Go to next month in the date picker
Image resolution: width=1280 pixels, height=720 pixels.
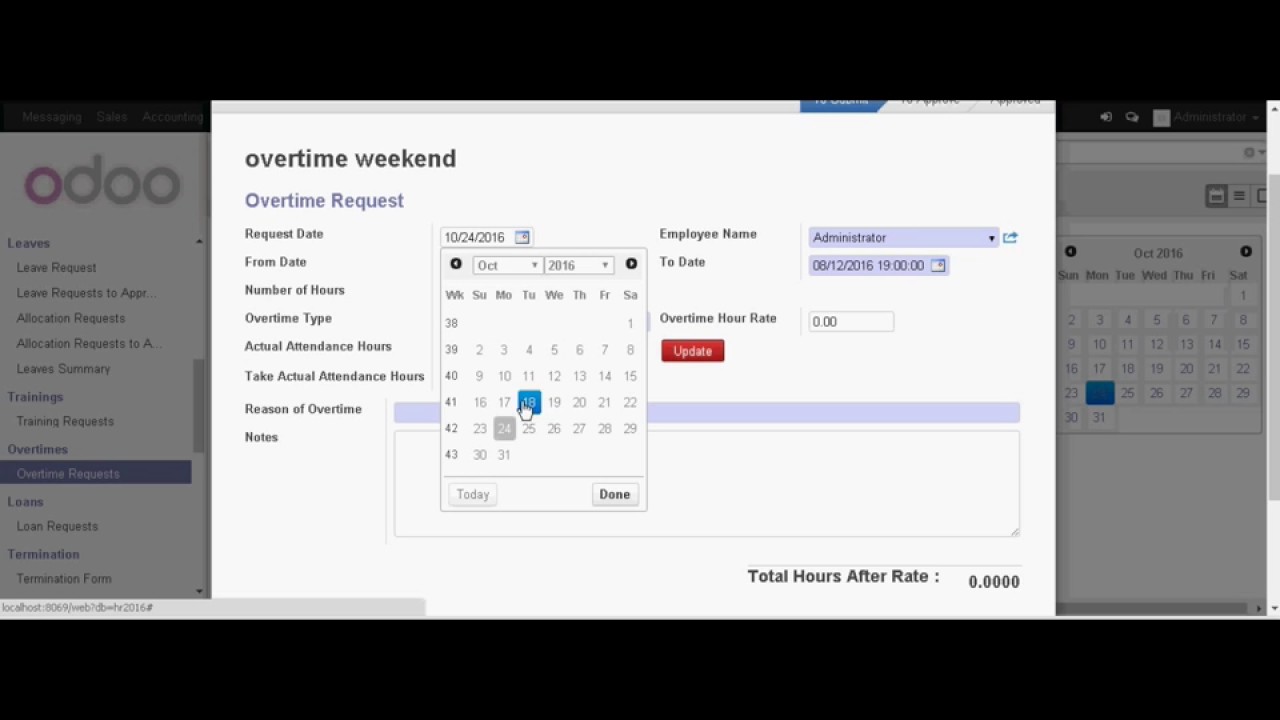click(631, 264)
